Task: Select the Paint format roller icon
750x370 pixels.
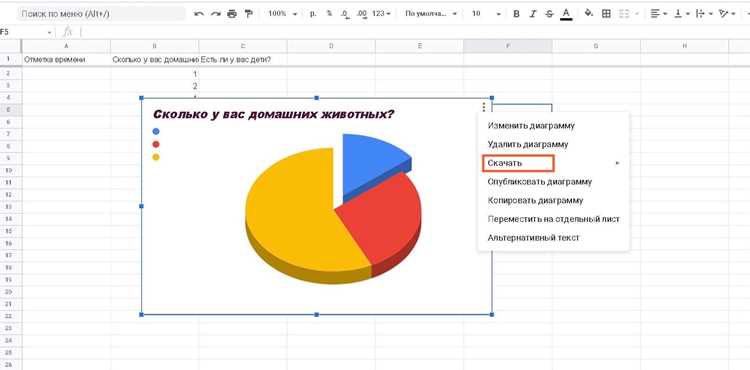Action: 248,14
